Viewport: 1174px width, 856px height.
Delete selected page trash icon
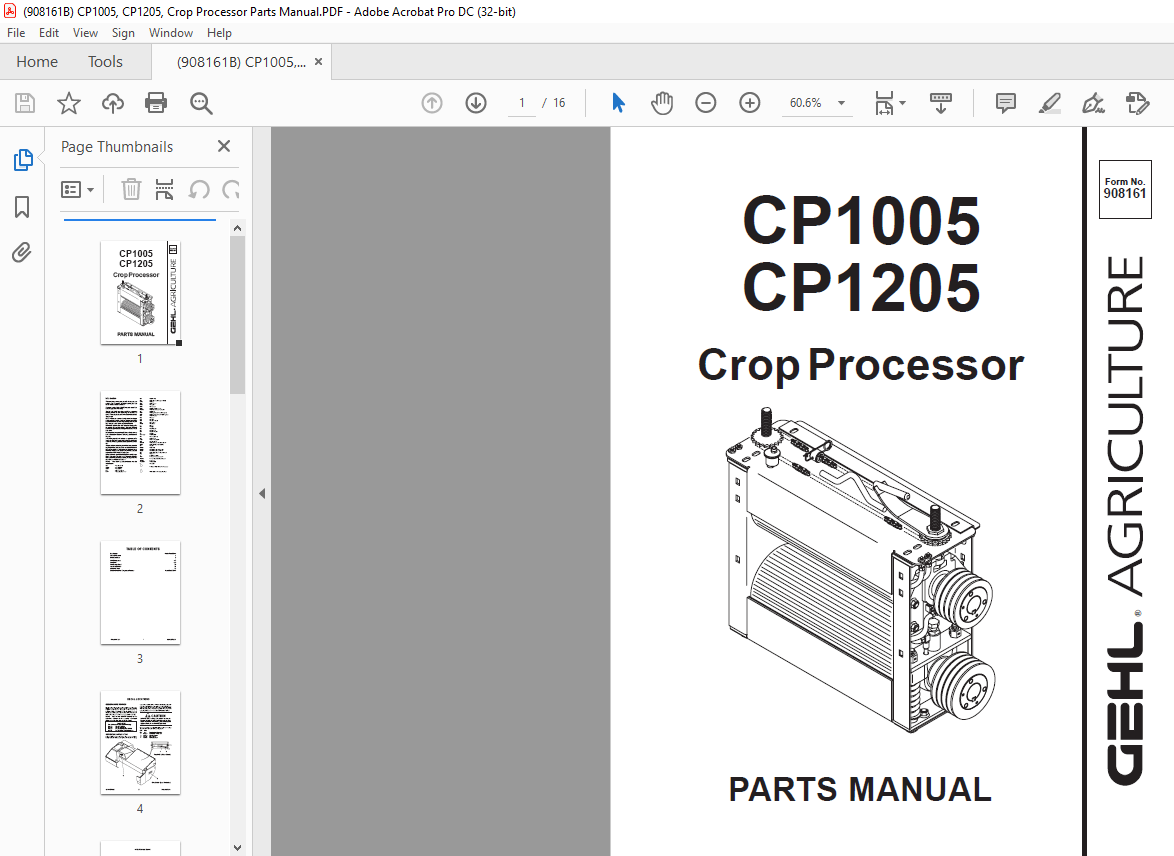(131, 189)
